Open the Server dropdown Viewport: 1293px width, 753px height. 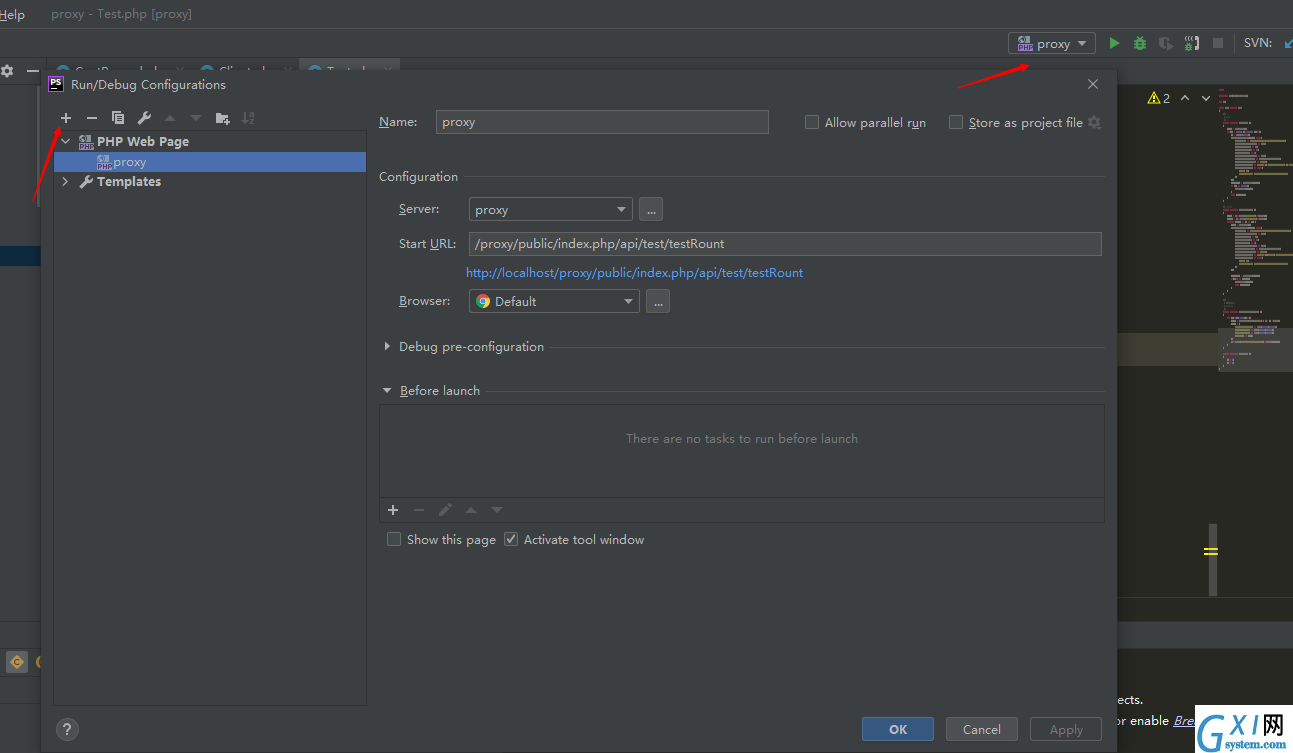click(550, 209)
